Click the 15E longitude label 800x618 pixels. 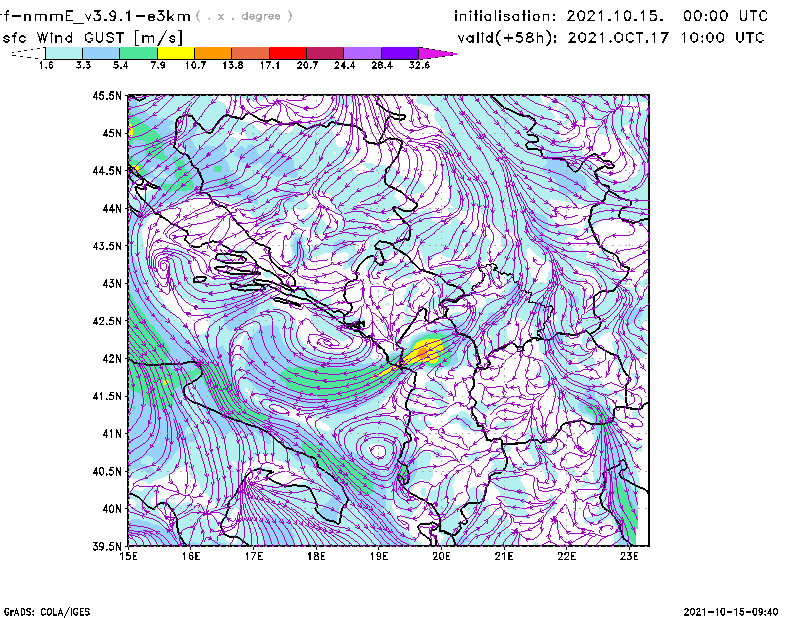pos(128,556)
